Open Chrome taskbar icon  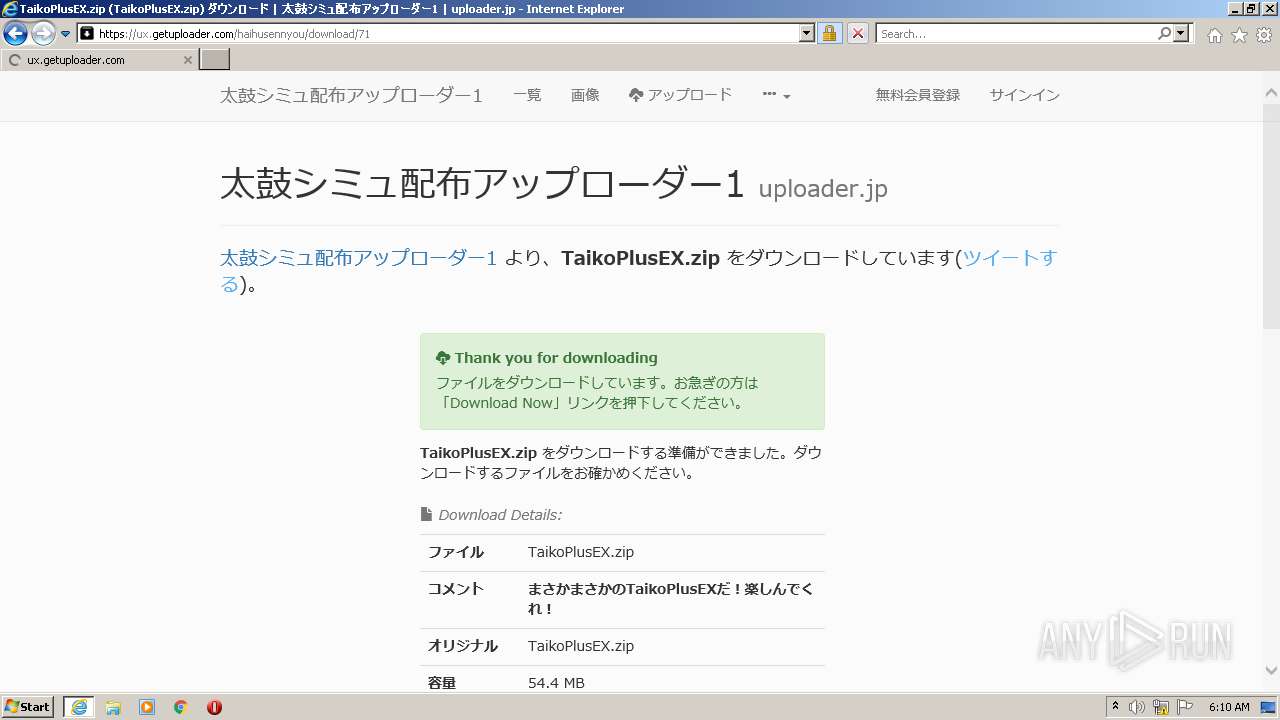tap(180, 707)
